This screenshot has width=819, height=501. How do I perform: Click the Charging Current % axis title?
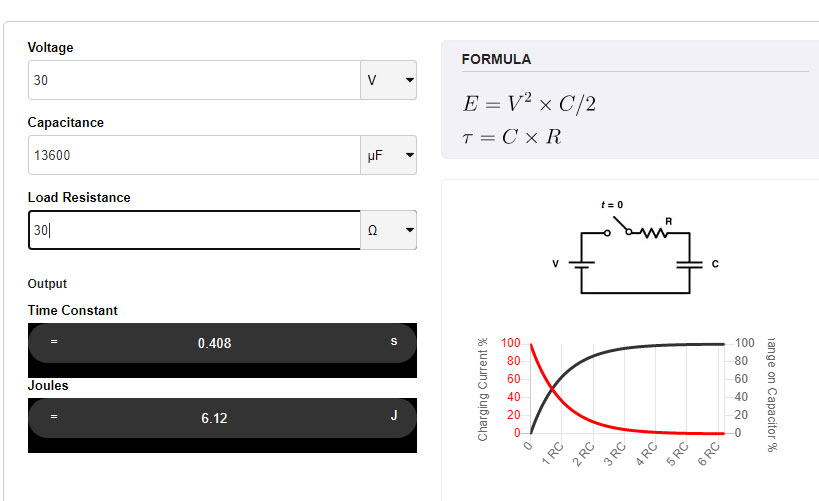coord(482,389)
